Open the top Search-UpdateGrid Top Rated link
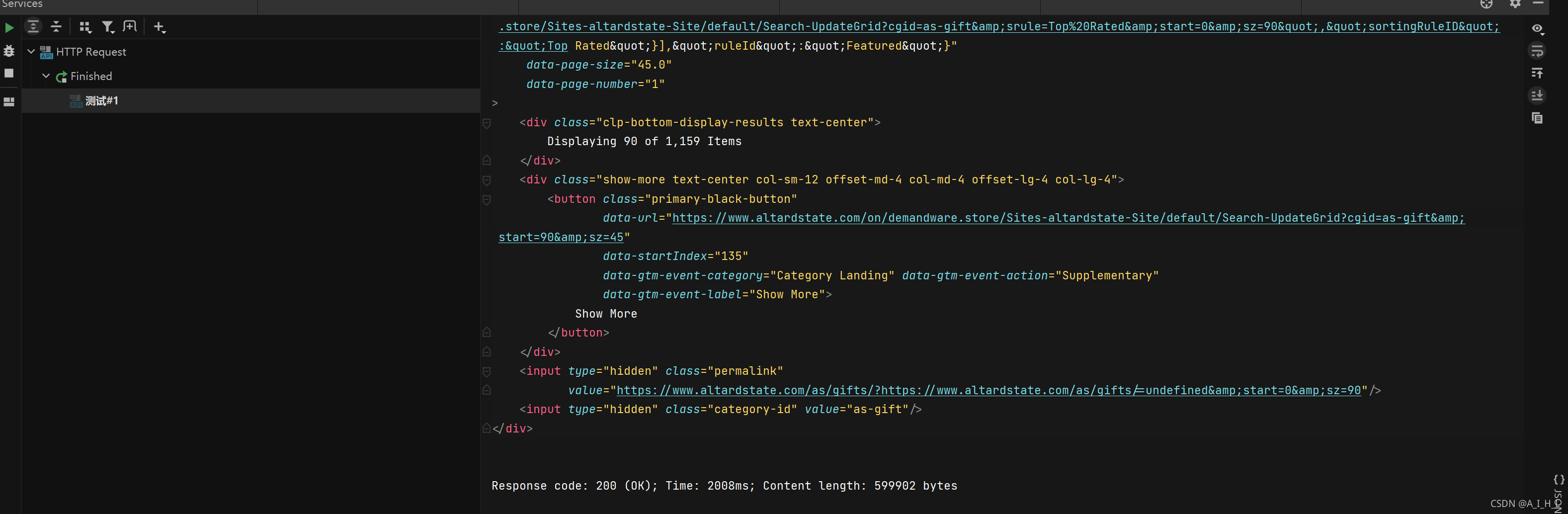The image size is (1568, 514). pos(999,27)
